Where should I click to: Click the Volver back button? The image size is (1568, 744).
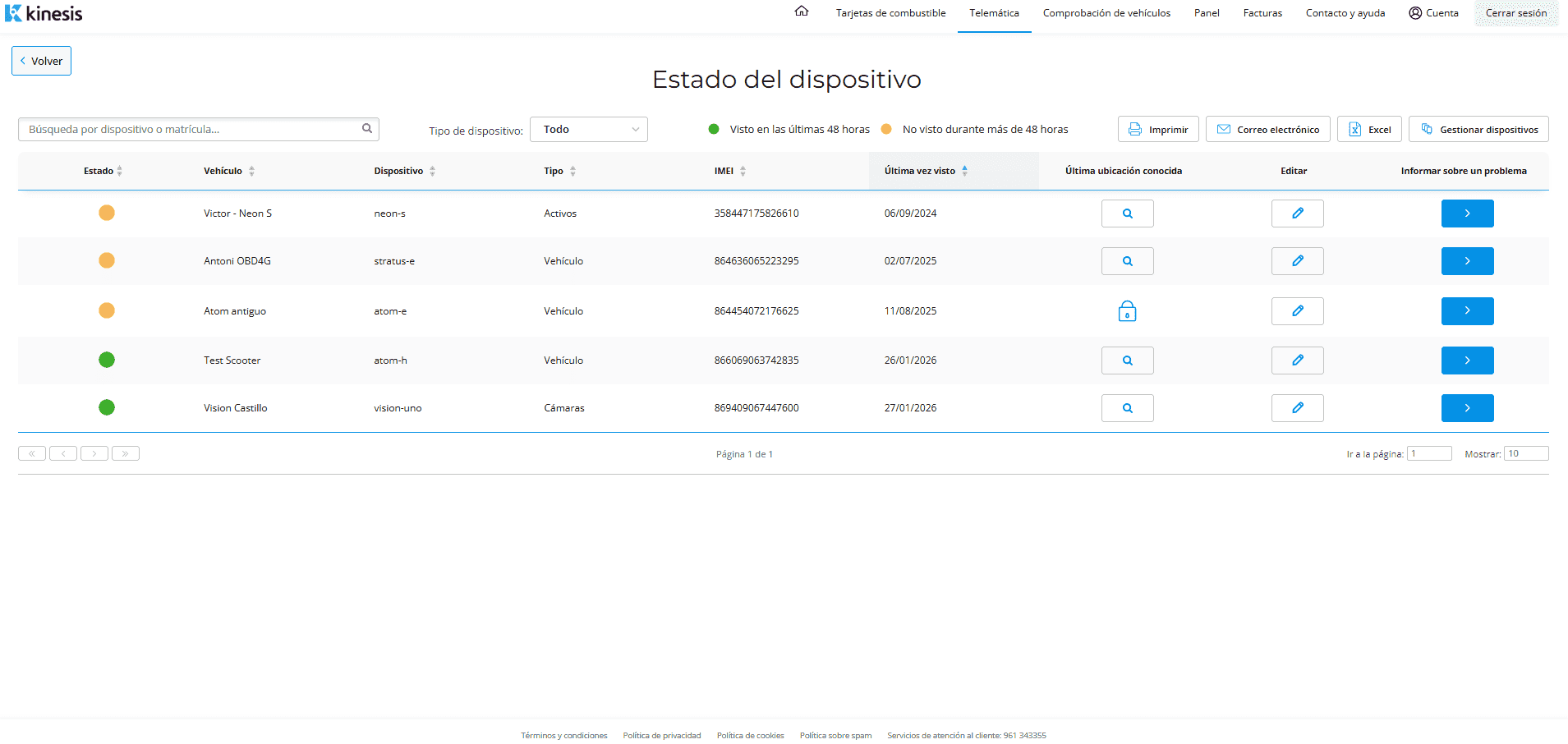pos(41,61)
